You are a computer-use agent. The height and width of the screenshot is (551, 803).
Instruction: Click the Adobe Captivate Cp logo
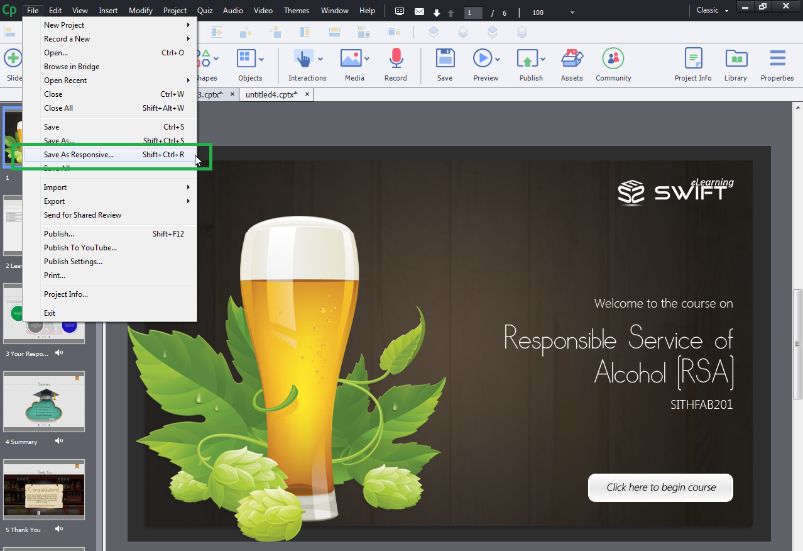pos(9,10)
